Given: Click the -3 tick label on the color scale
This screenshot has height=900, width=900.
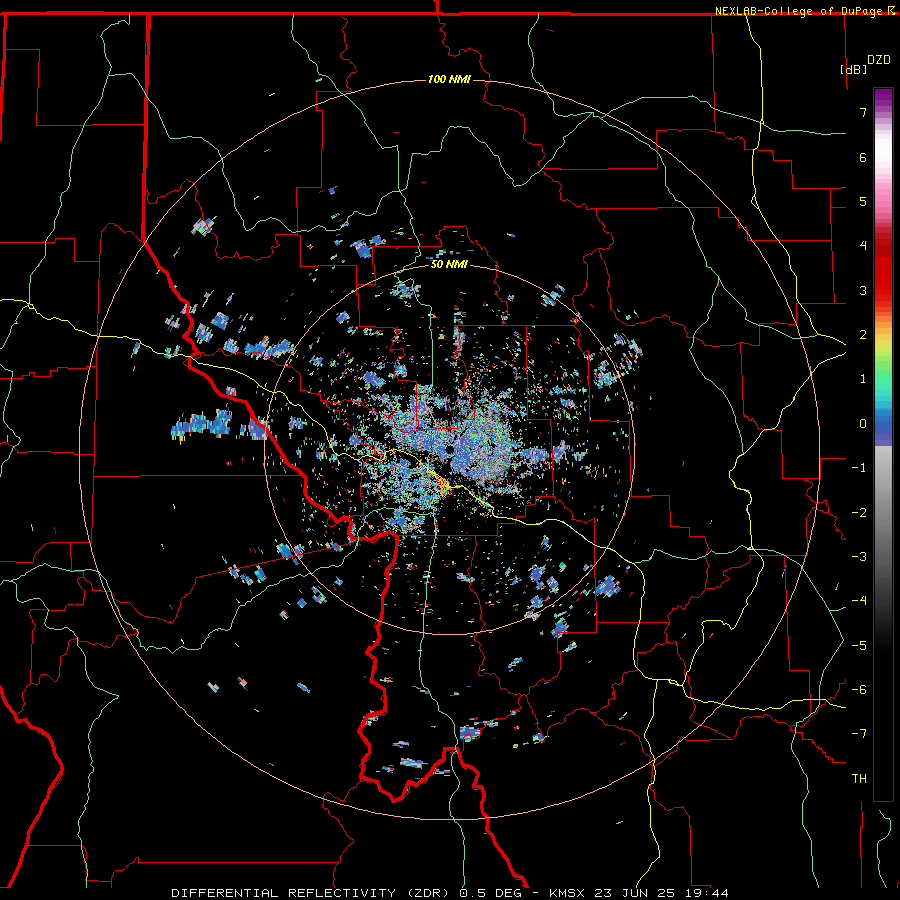Looking at the screenshot, I should [x=859, y=557].
